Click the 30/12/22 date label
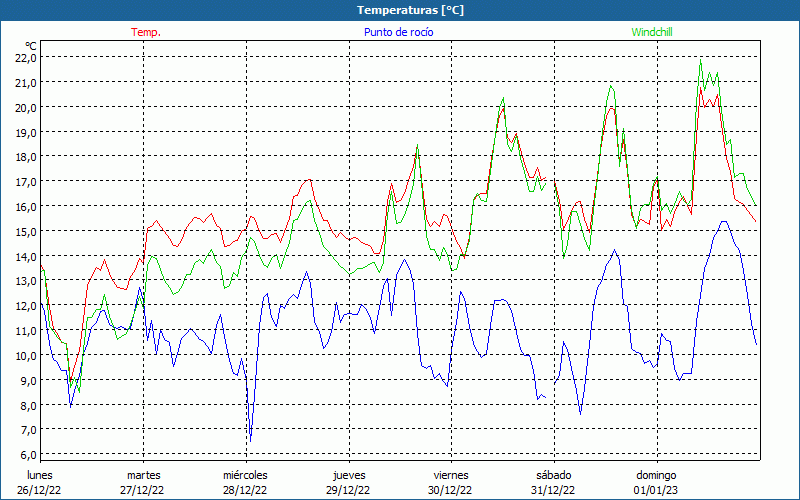800x500 pixels. click(451, 491)
